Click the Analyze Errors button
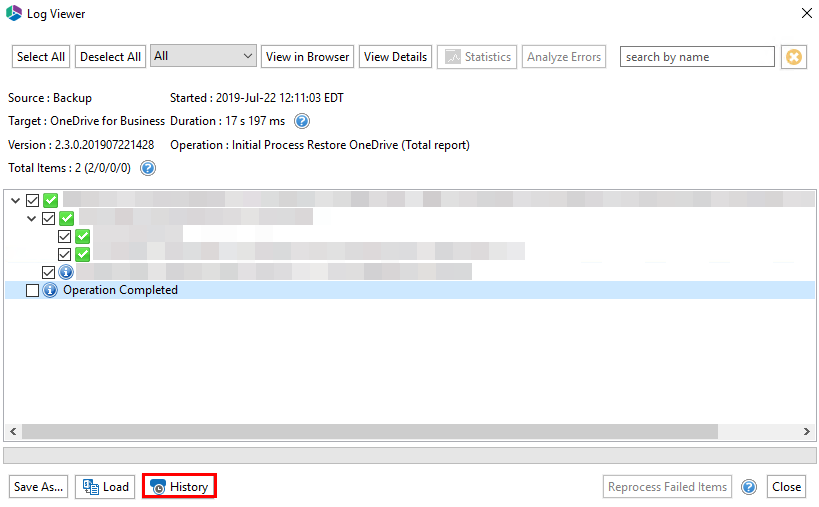The width and height of the screenshot is (819, 507). pos(564,56)
